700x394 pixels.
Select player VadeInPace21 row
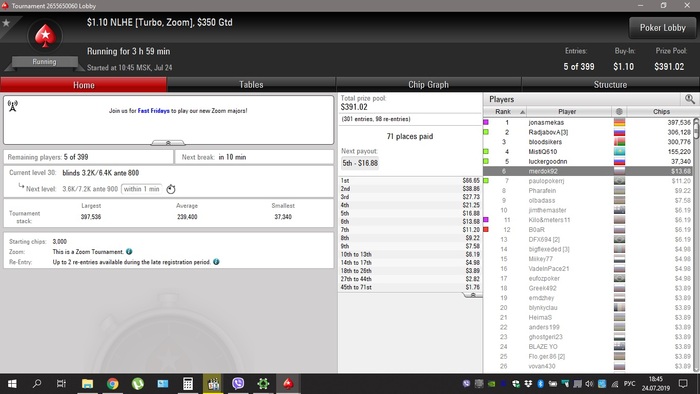click(x=588, y=269)
